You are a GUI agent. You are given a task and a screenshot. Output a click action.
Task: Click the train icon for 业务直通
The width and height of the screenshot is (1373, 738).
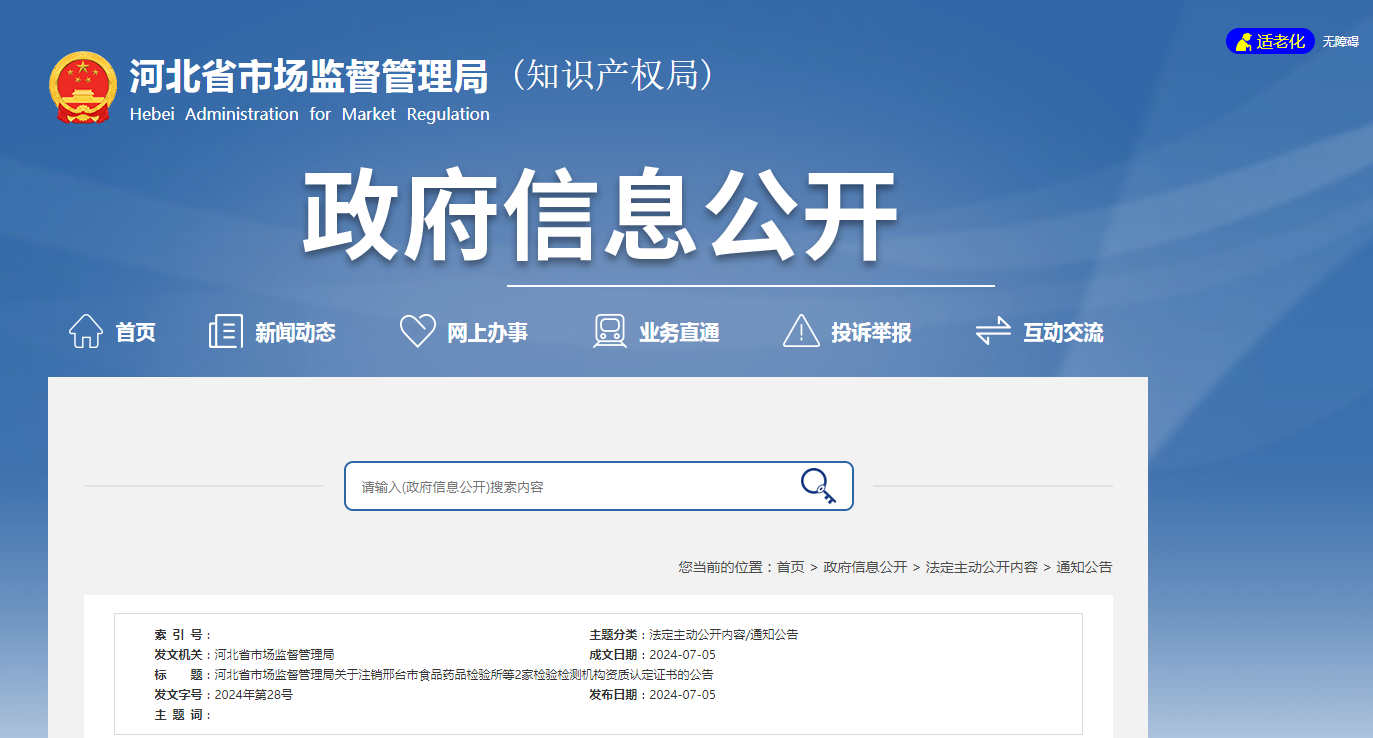coord(609,331)
